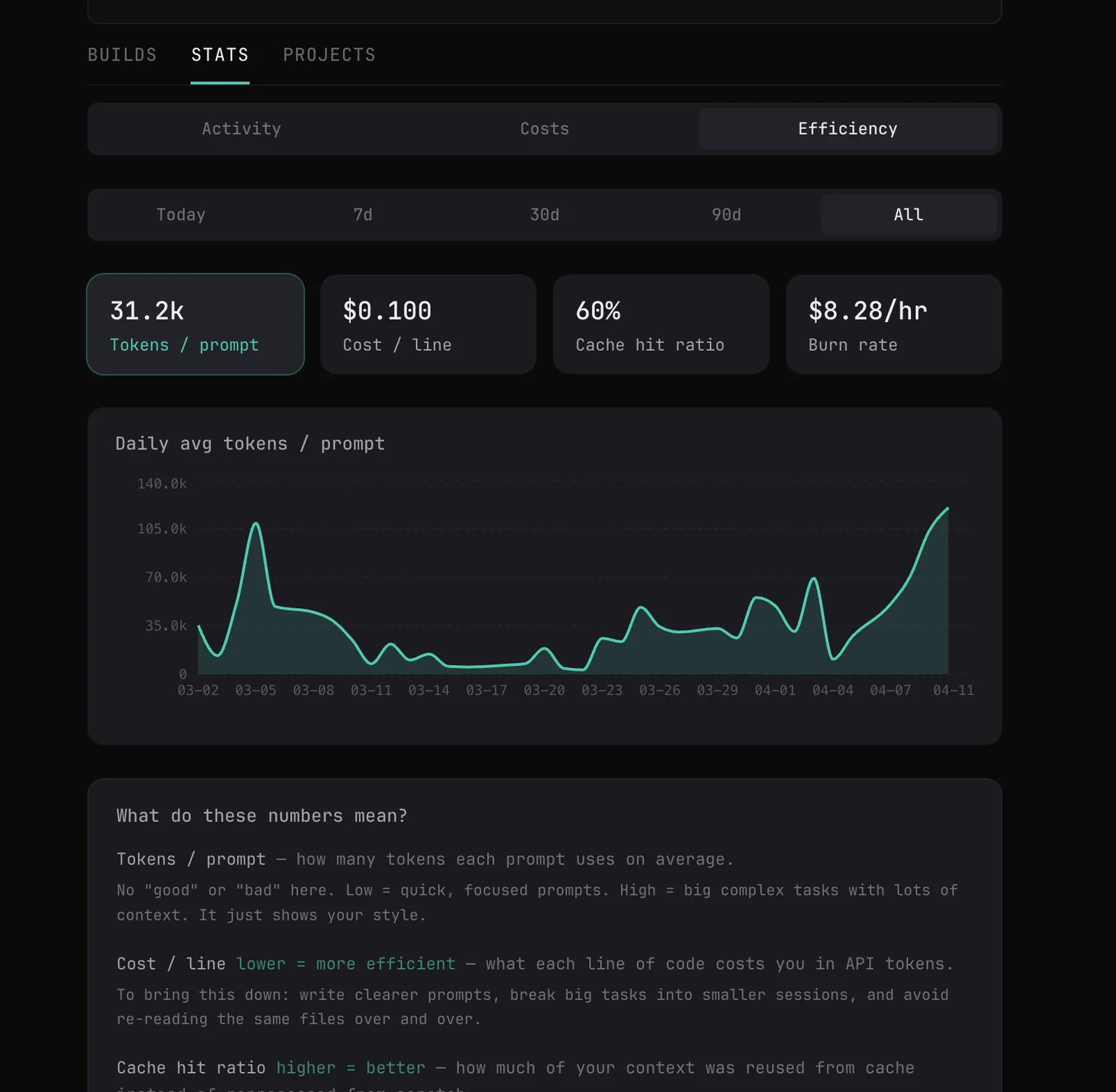Click the 'Daily avg tokens / prompt' chart title

click(250, 443)
